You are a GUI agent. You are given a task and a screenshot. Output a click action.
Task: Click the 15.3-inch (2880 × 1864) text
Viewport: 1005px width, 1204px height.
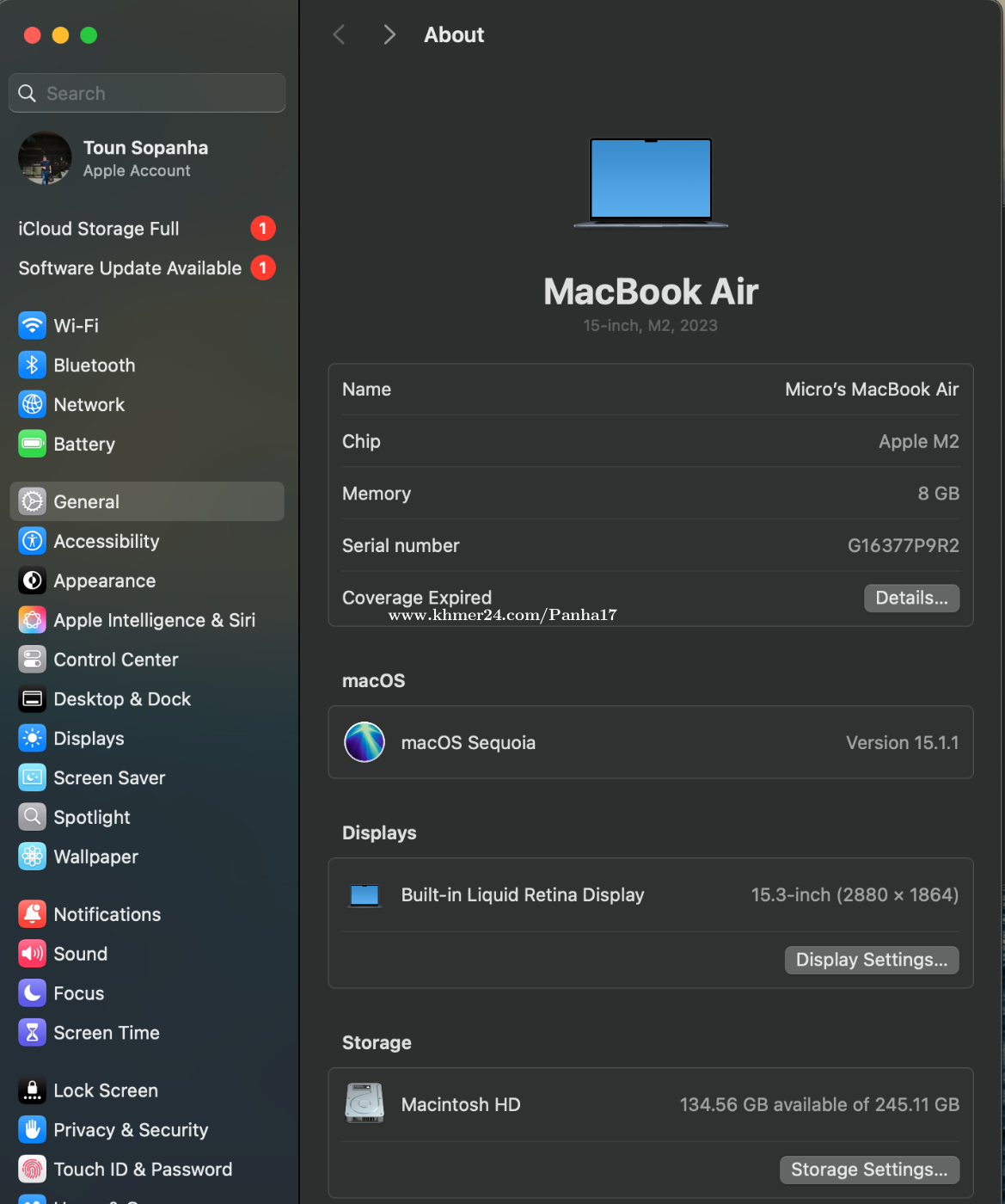click(855, 895)
